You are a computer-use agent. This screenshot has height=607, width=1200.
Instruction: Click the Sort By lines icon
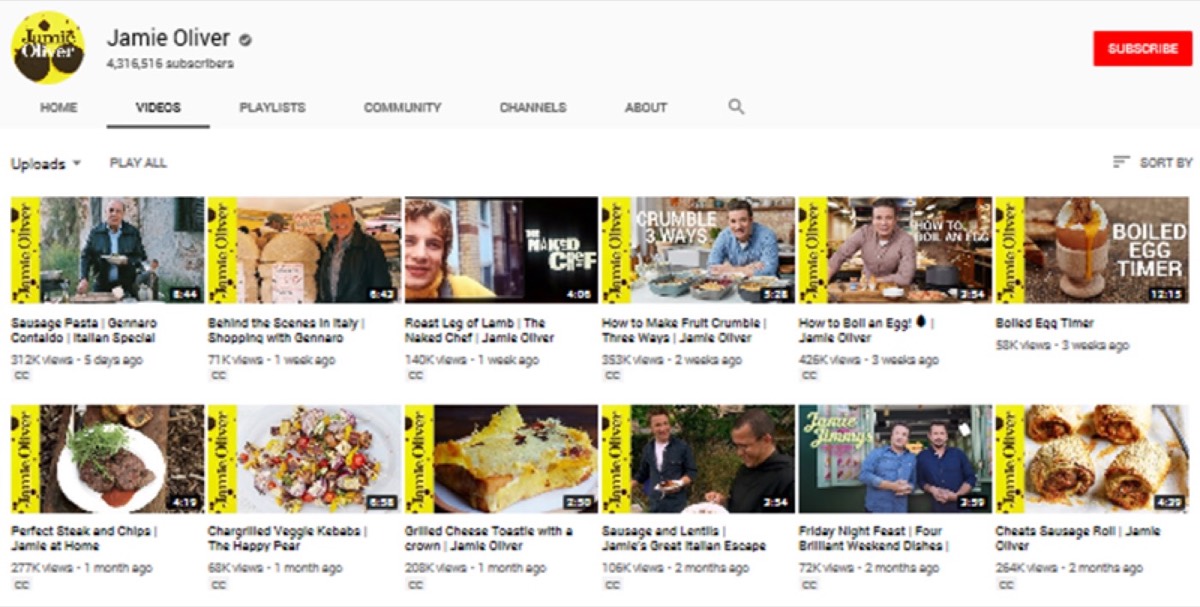1121,162
